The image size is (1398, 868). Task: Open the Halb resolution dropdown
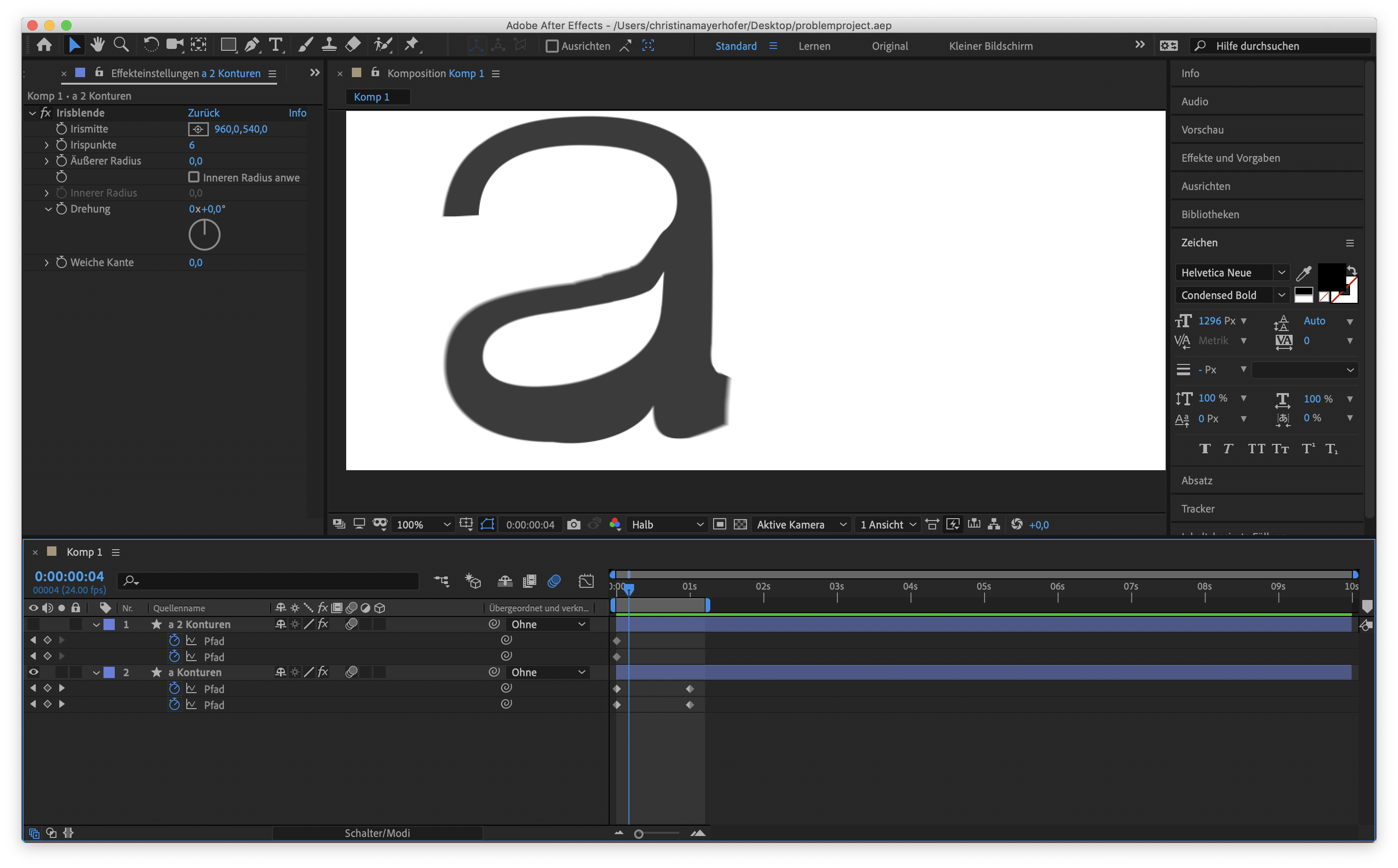666,524
